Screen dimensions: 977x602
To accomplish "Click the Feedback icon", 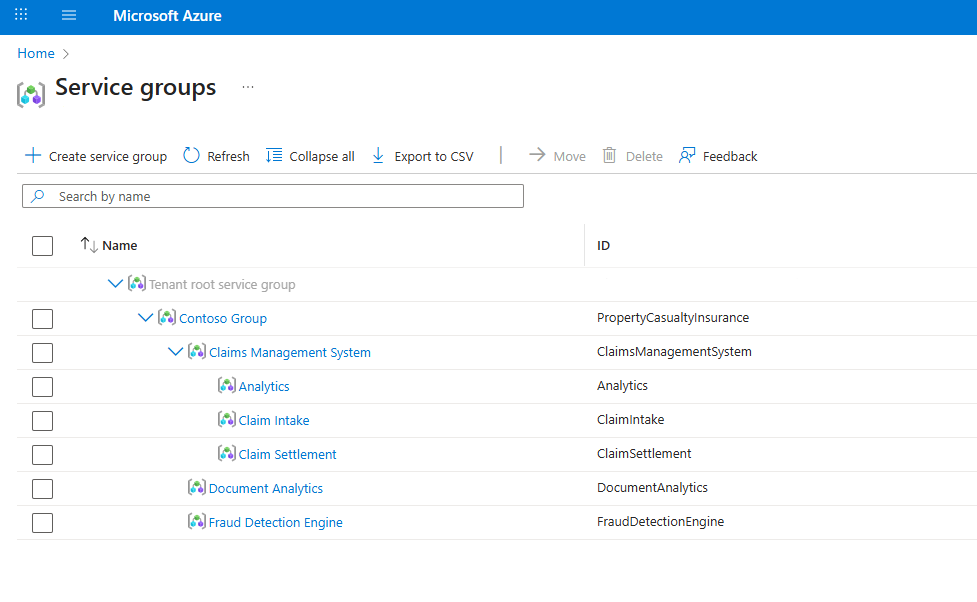I will 687,155.
